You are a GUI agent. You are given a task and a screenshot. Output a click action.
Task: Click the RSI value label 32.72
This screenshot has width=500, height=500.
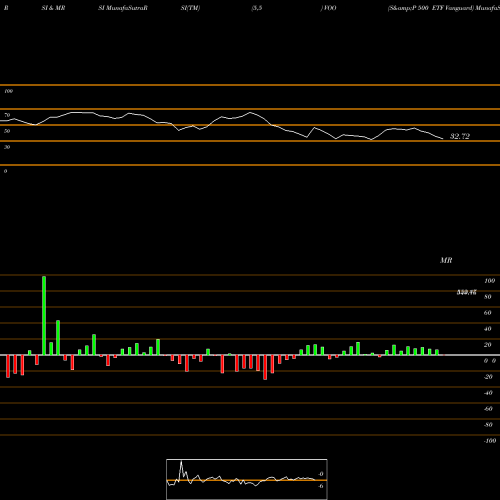coord(460,136)
